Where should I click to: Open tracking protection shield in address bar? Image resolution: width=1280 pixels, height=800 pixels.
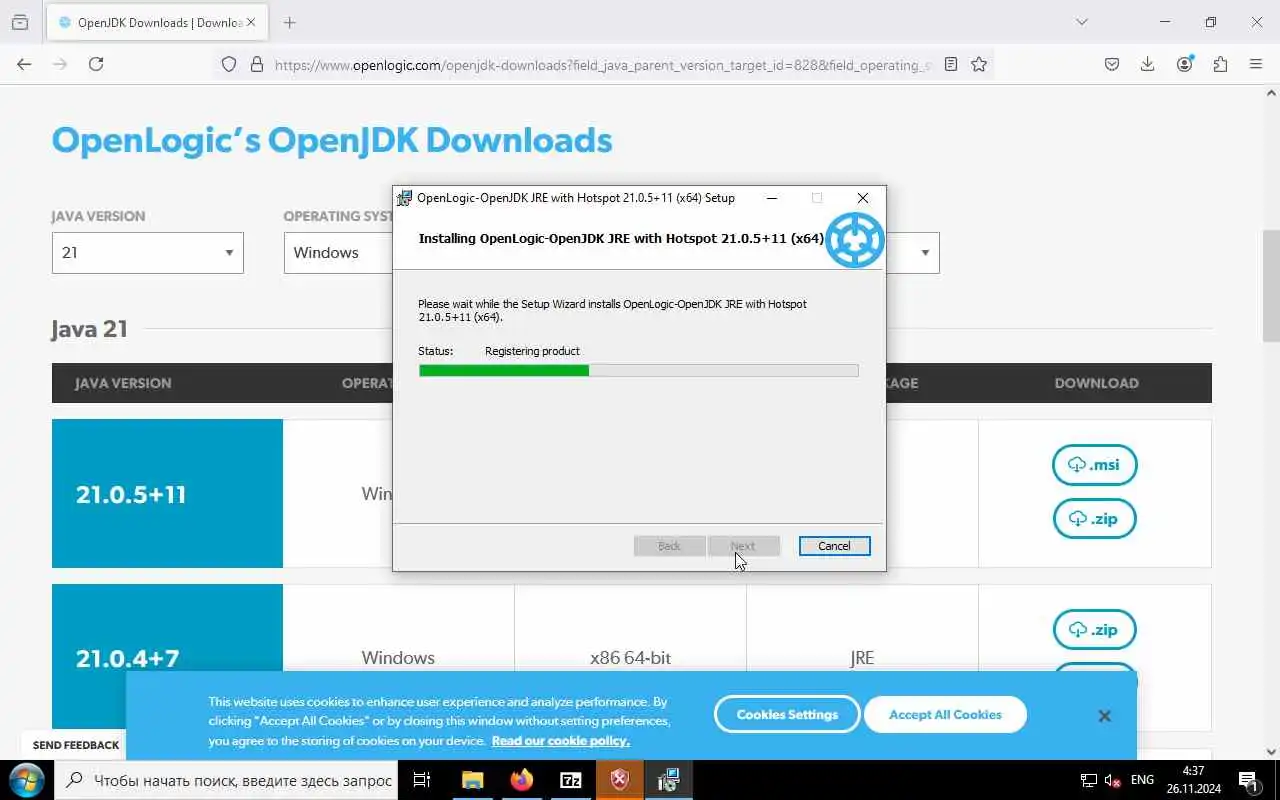pyautogui.click(x=229, y=64)
